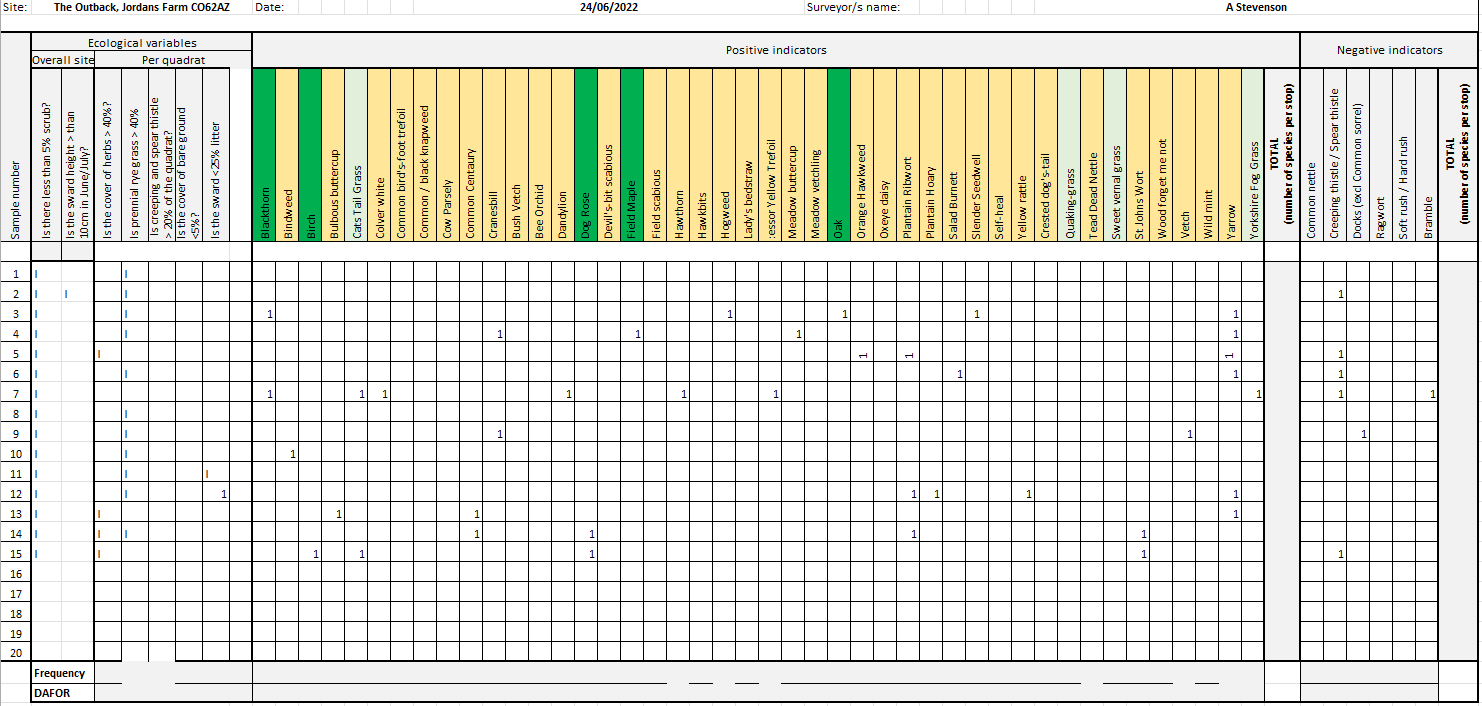Select sample number 20 row label

[x=15, y=653]
